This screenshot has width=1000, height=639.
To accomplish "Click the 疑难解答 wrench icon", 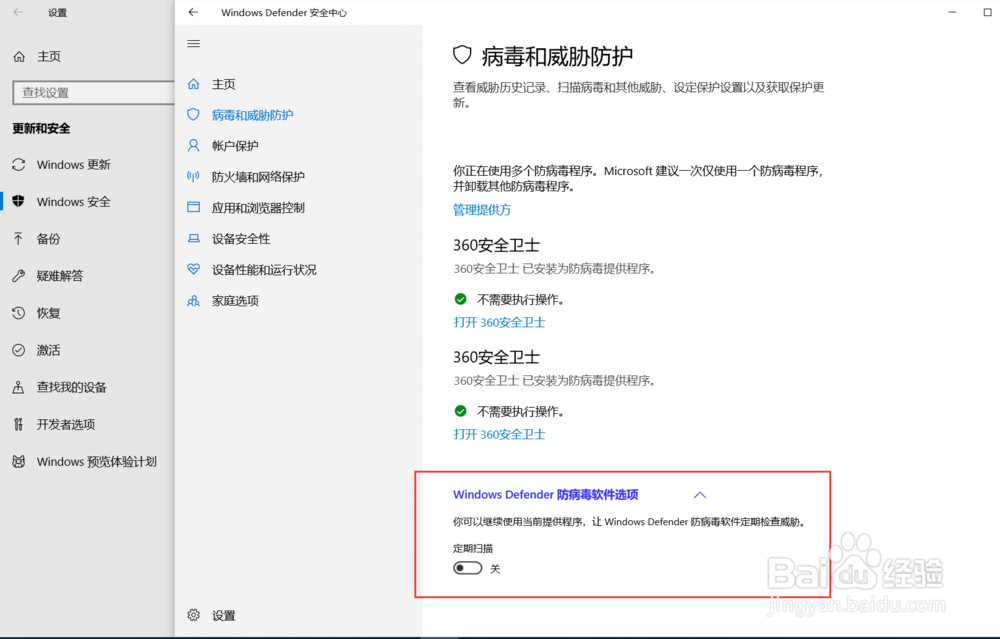I will click(x=18, y=275).
